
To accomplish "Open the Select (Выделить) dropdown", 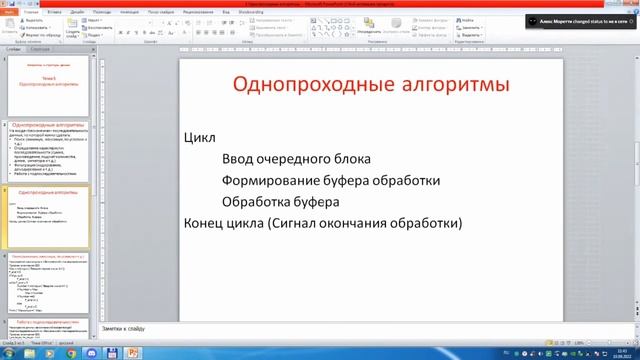I will (x=470, y=35).
